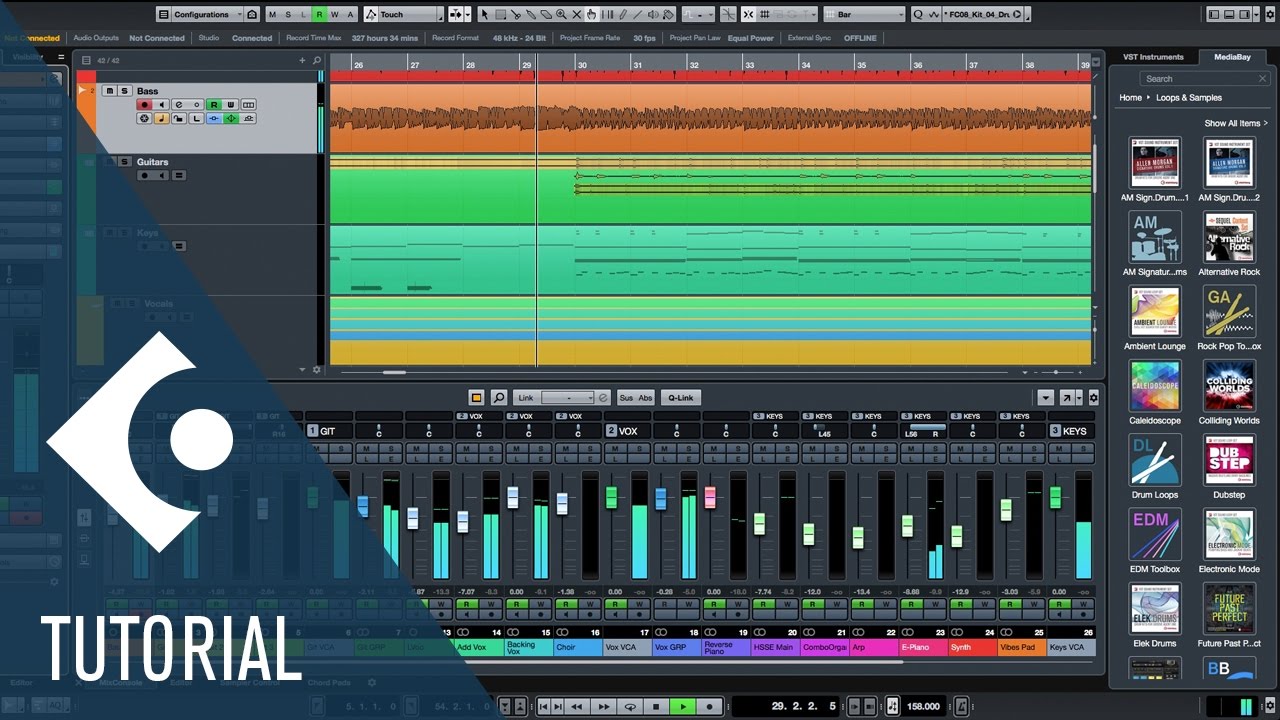Switch to the MediaBay tab
The height and width of the screenshot is (720, 1280).
click(1232, 57)
